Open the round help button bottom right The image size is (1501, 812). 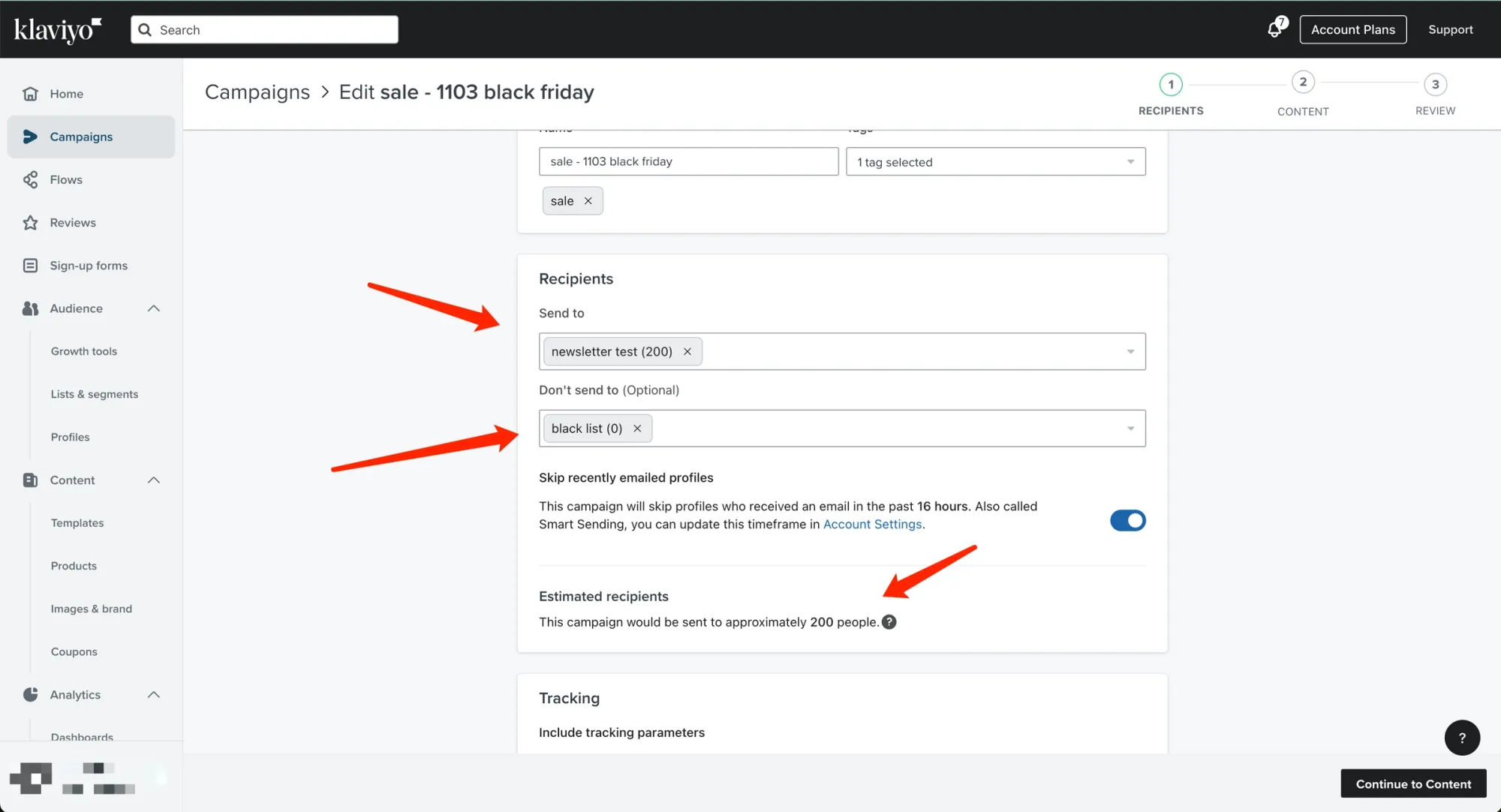point(1462,738)
